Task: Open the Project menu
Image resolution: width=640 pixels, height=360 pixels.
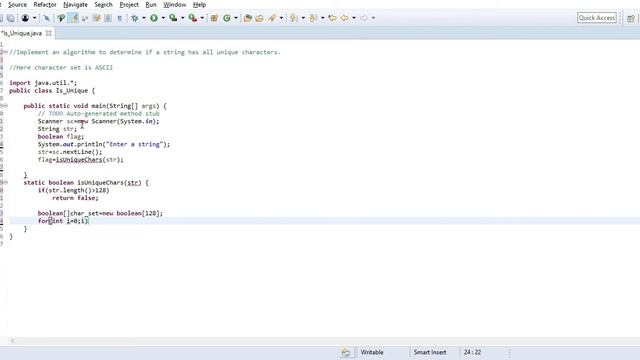Action: 129,4
